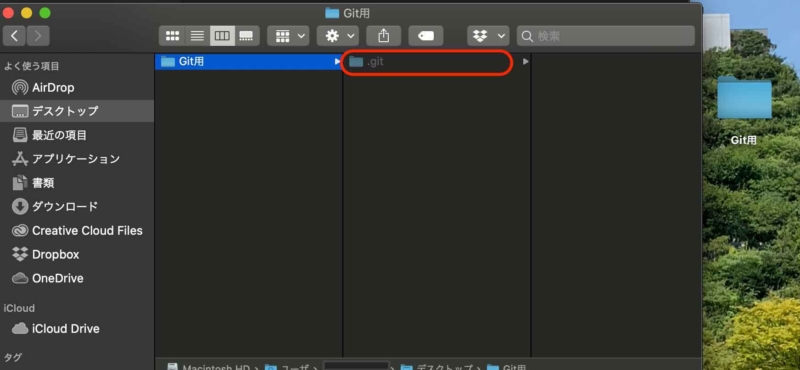Click the Share icon in toolbar

tap(384, 36)
